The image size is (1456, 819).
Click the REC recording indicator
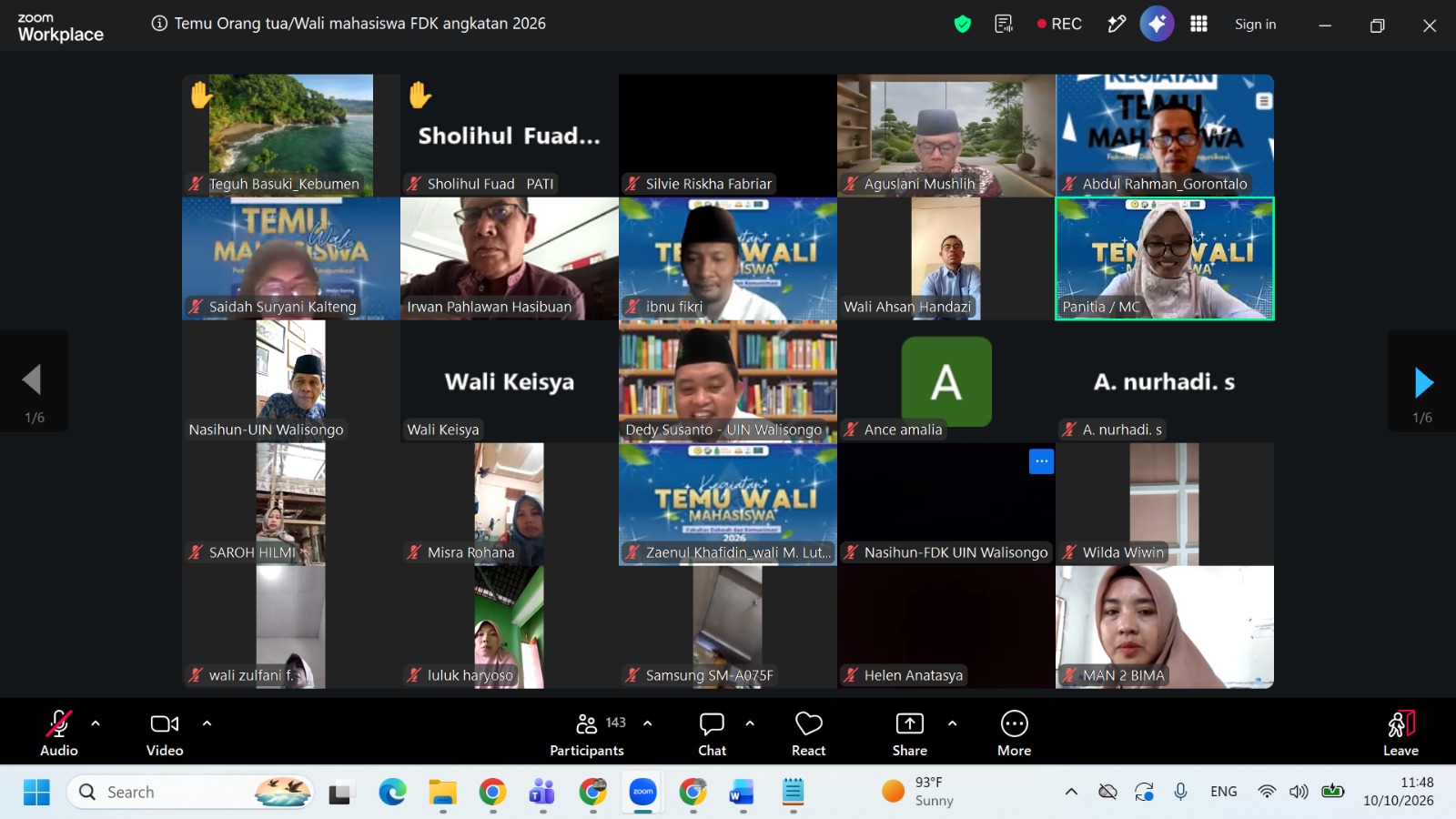pyautogui.click(x=1059, y=25)
